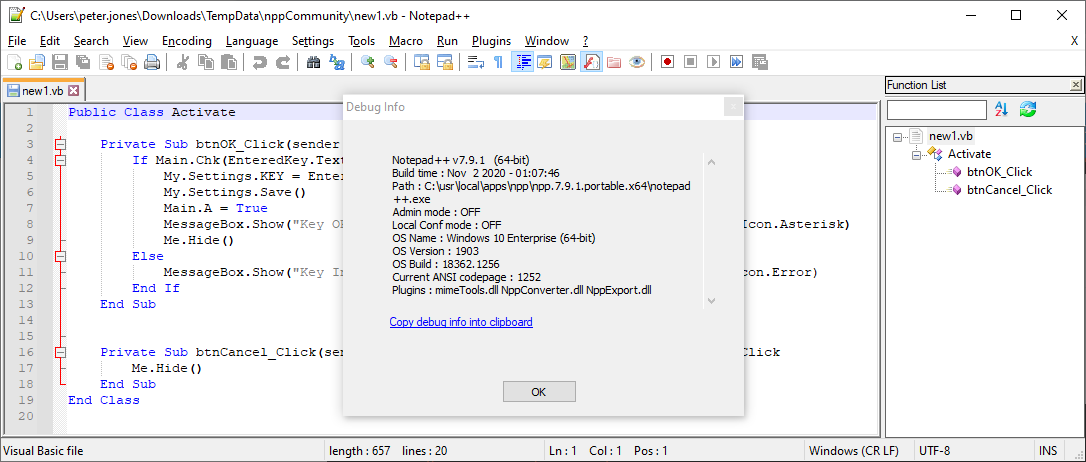Zoom in the editor text
The height and width of the screenshot is (462, 1086).
tap(368, 62)
